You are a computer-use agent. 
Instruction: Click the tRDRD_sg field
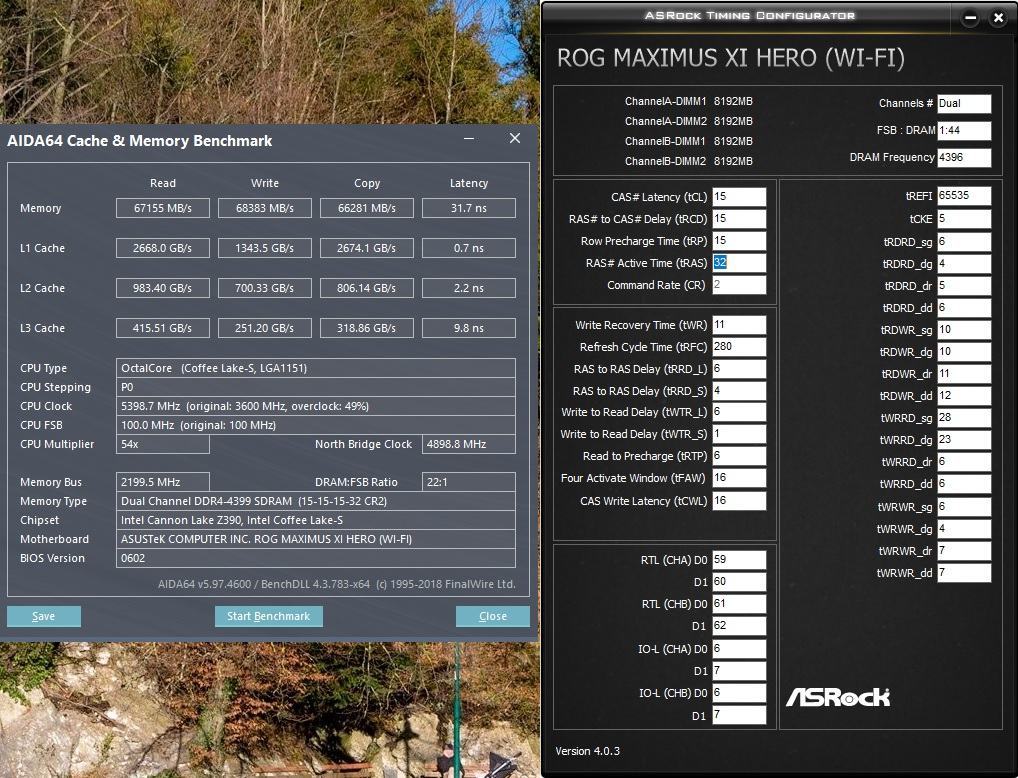pos(964,242)
